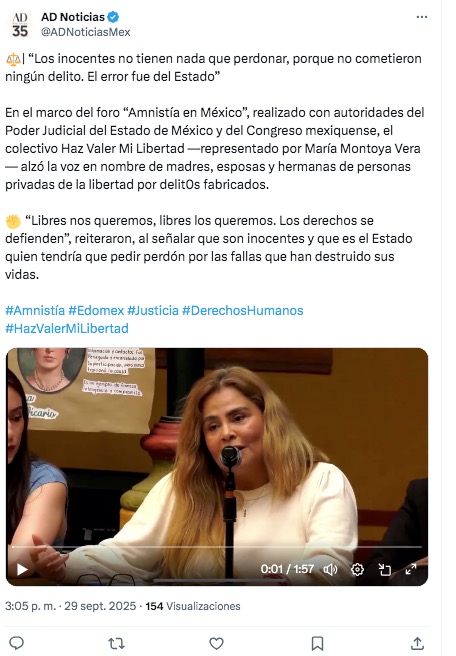The image size is (456, 656).
Task: Open the AD Noticias account name
Action: pyautogui.click(x=73, y=17)
